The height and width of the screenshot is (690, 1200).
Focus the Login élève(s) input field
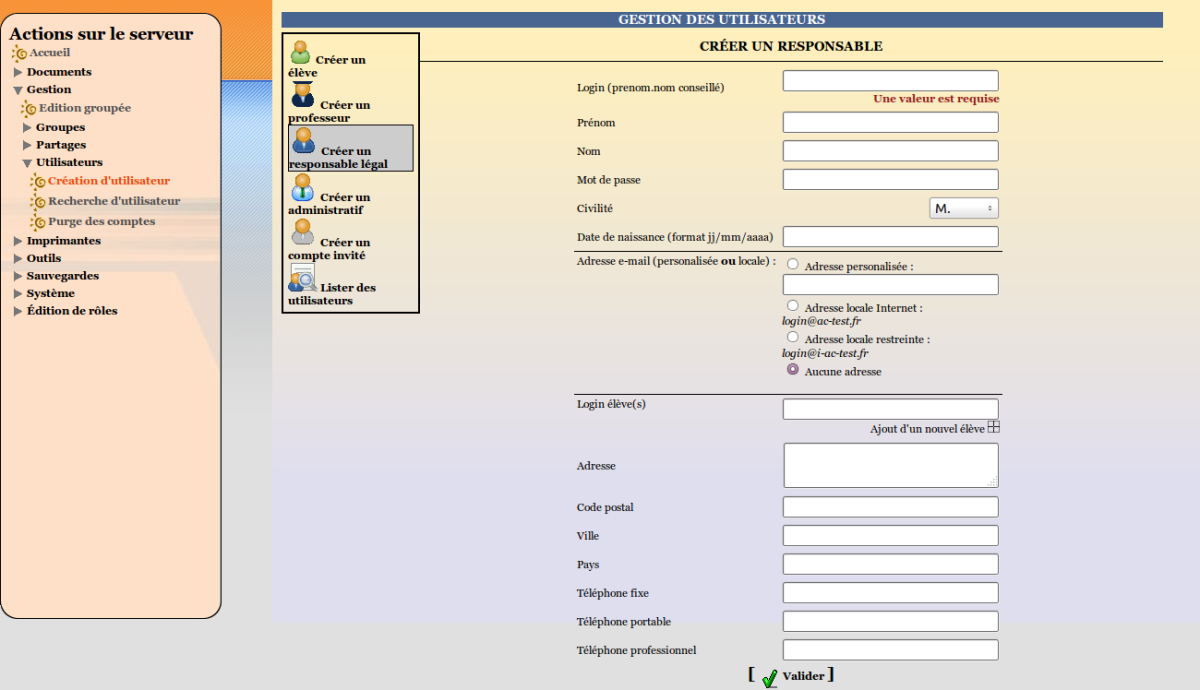click(x=891, y=409)
